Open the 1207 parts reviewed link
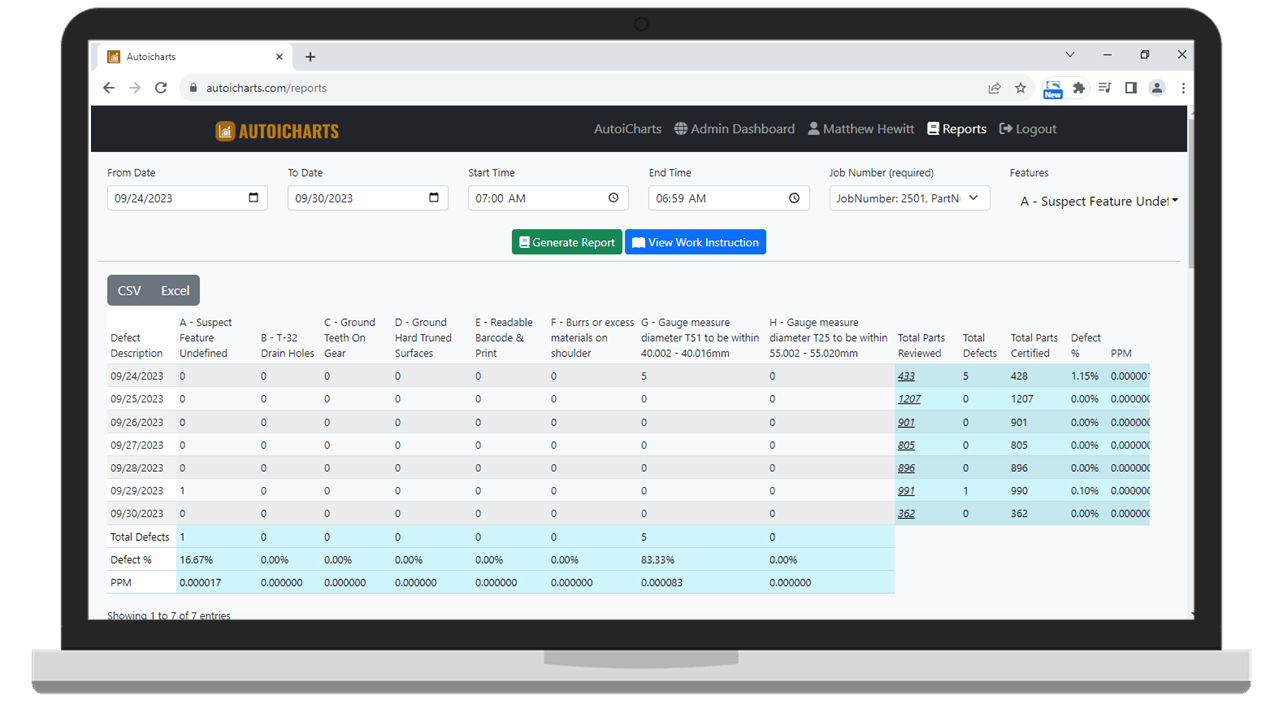The height and width of the screenshot is (722, 1282). tap(909, 399)
